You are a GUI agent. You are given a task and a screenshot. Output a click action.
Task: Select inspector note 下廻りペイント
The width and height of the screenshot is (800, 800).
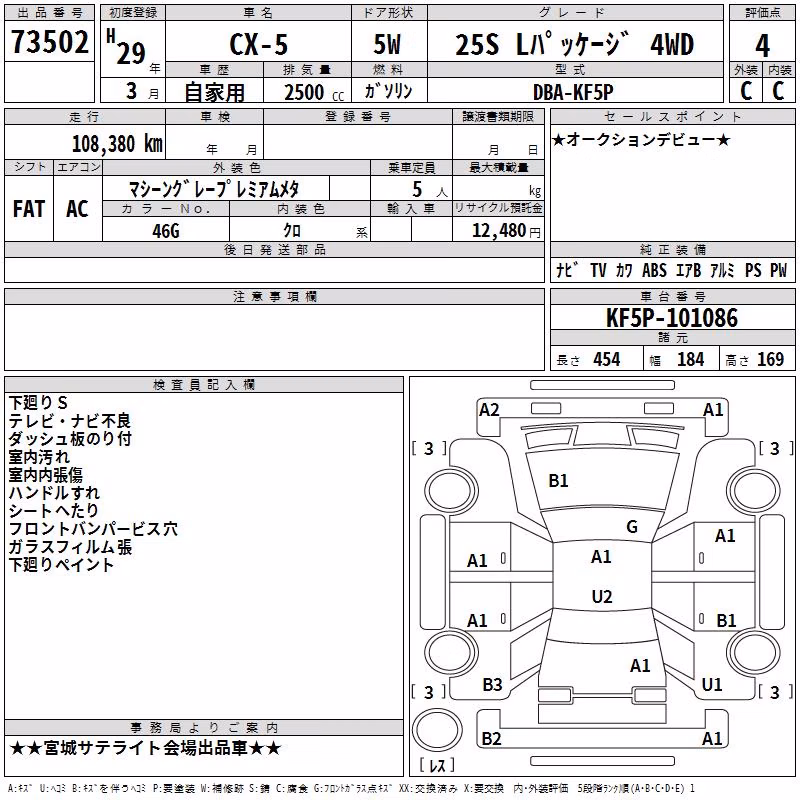pyautogui.click(x=61, y=564)
